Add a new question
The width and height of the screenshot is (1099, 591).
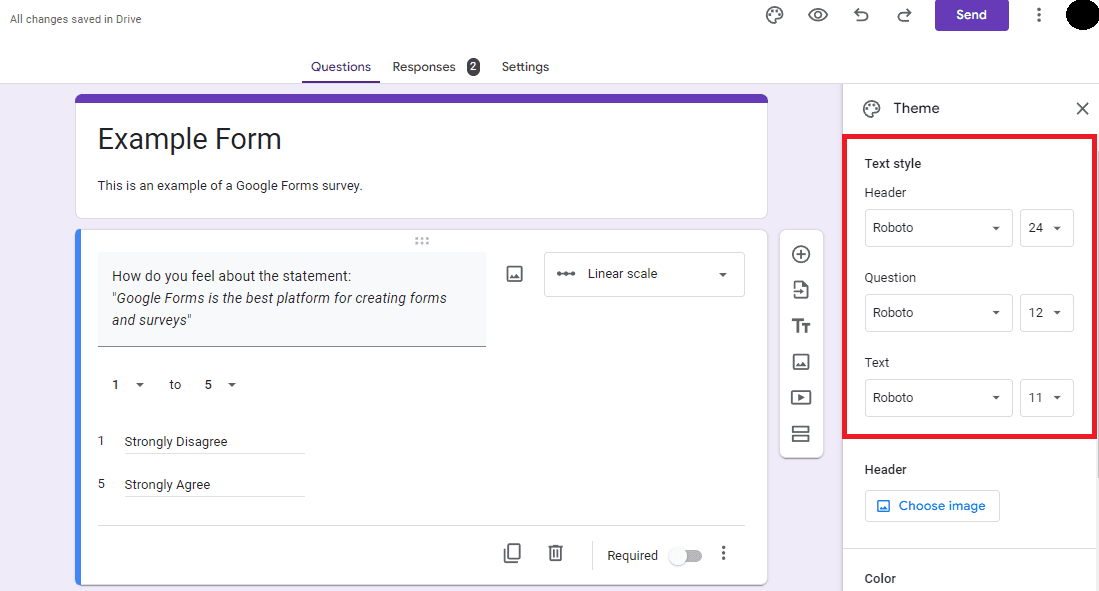pyautogui.click(x=801, y=254)
